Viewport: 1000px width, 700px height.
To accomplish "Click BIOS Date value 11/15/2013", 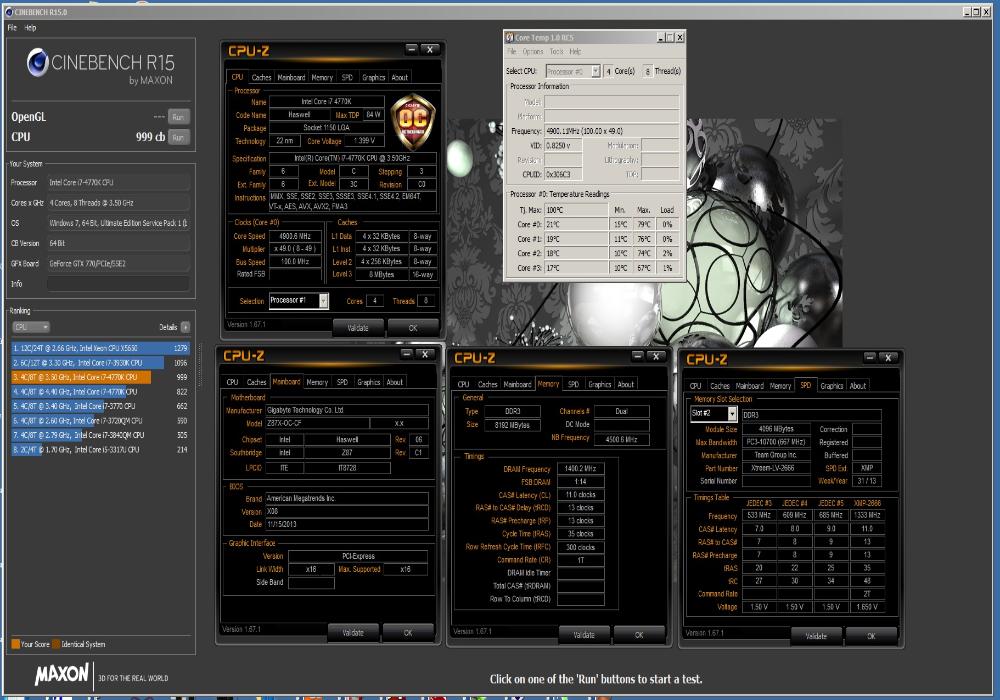I will tap(346, 524).
